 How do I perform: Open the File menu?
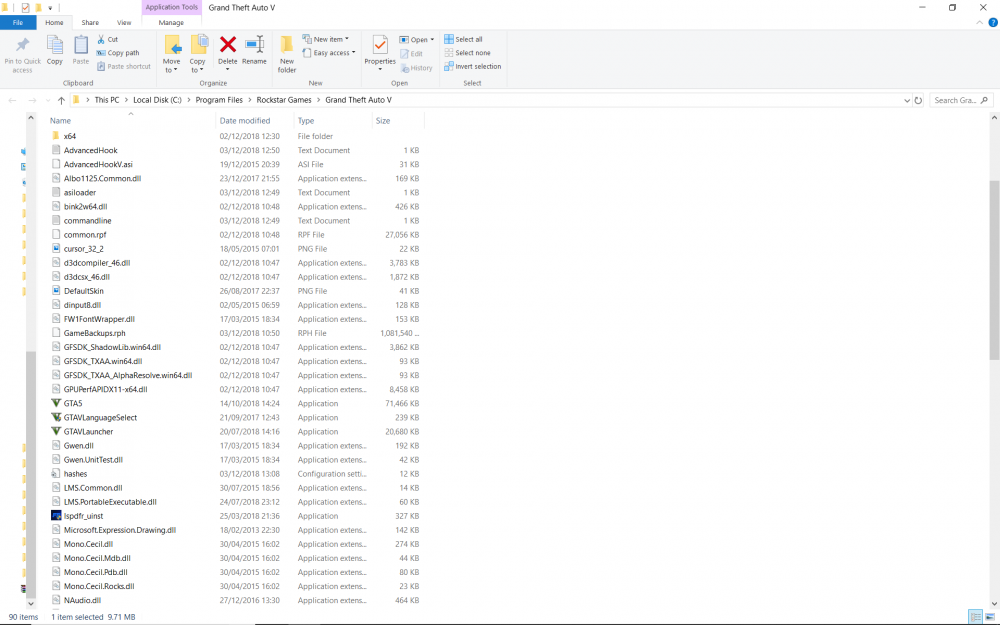point(18,22)
